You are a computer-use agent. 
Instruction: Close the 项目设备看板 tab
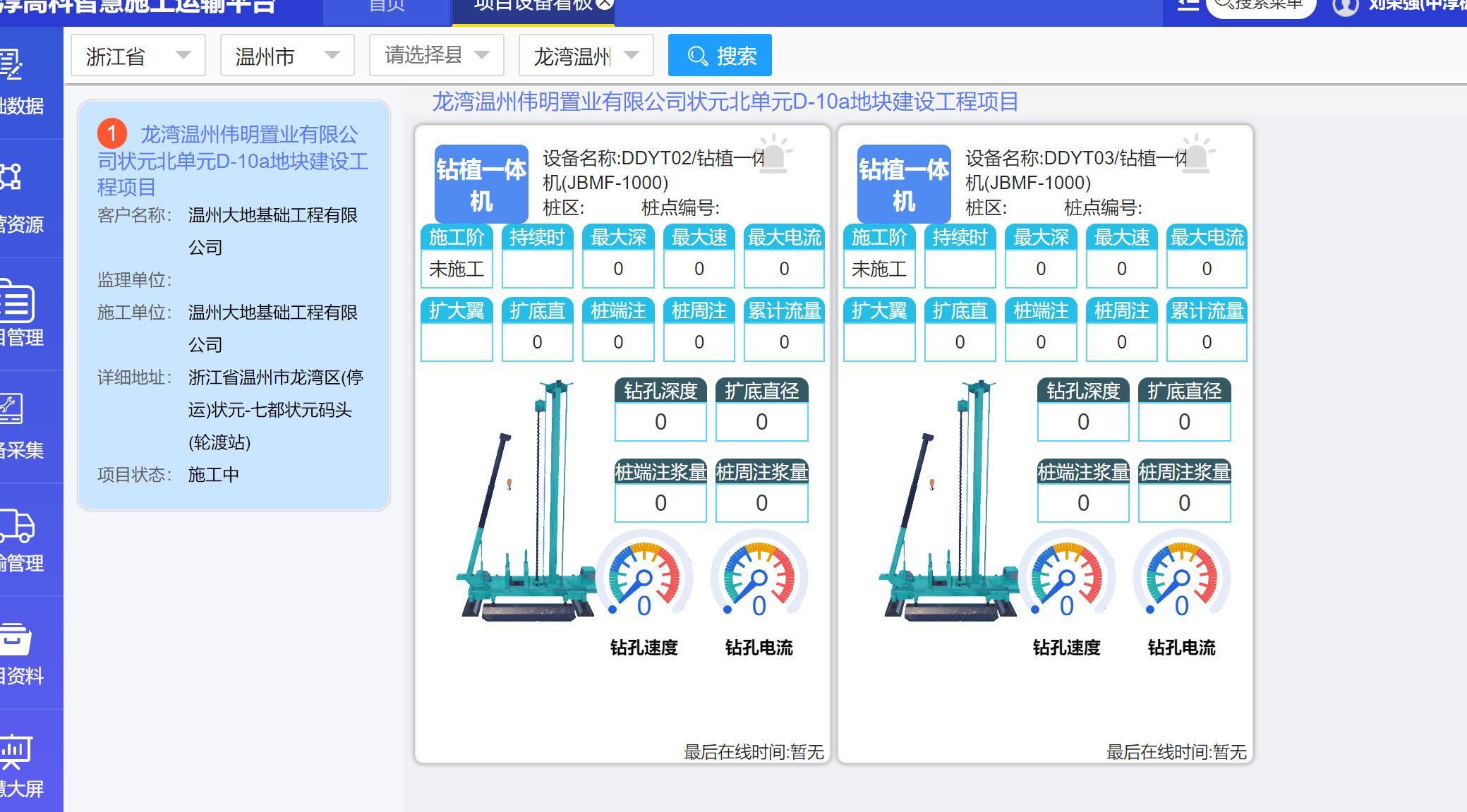click(x=605, y=4)
